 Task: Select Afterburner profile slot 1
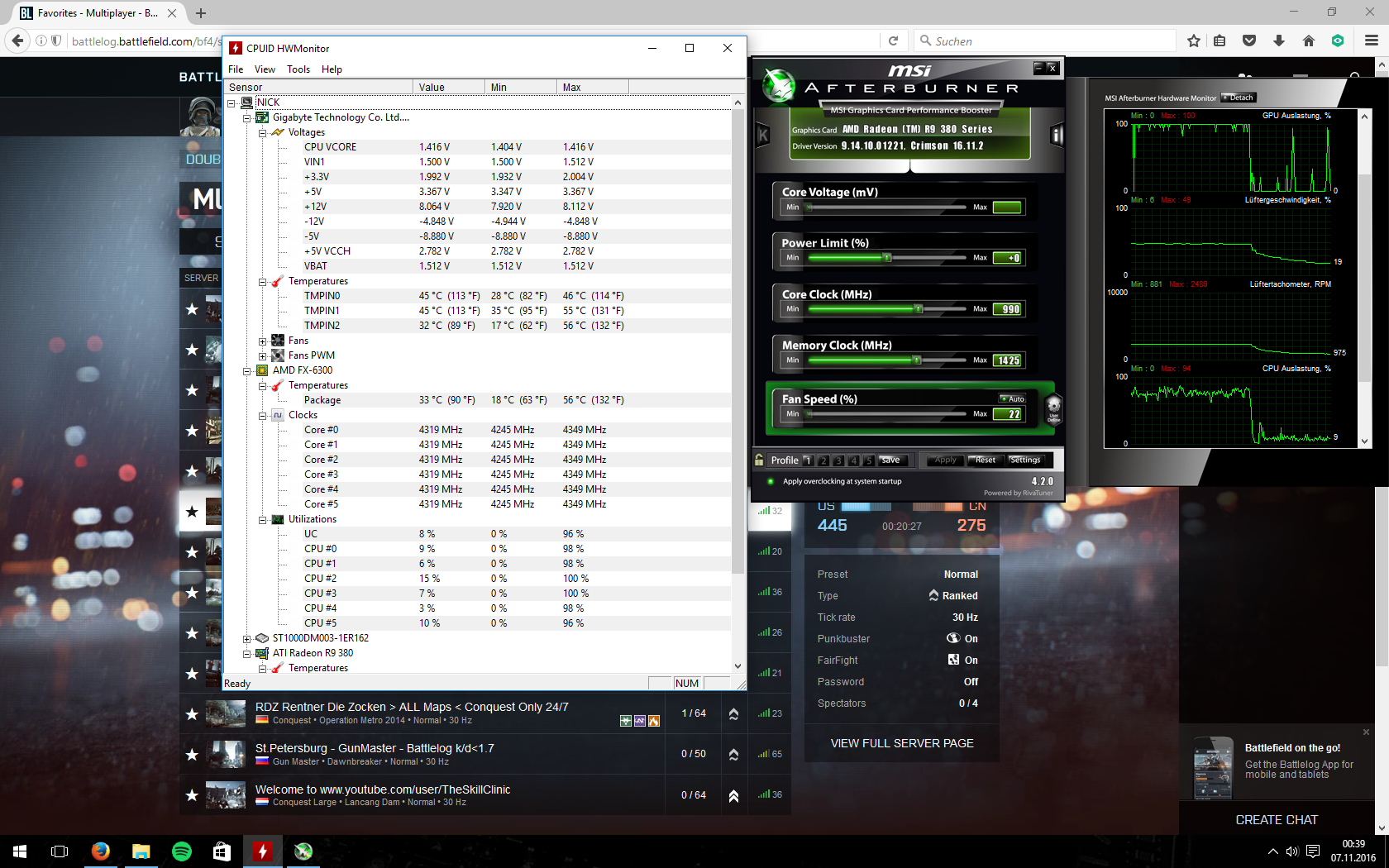808,460
